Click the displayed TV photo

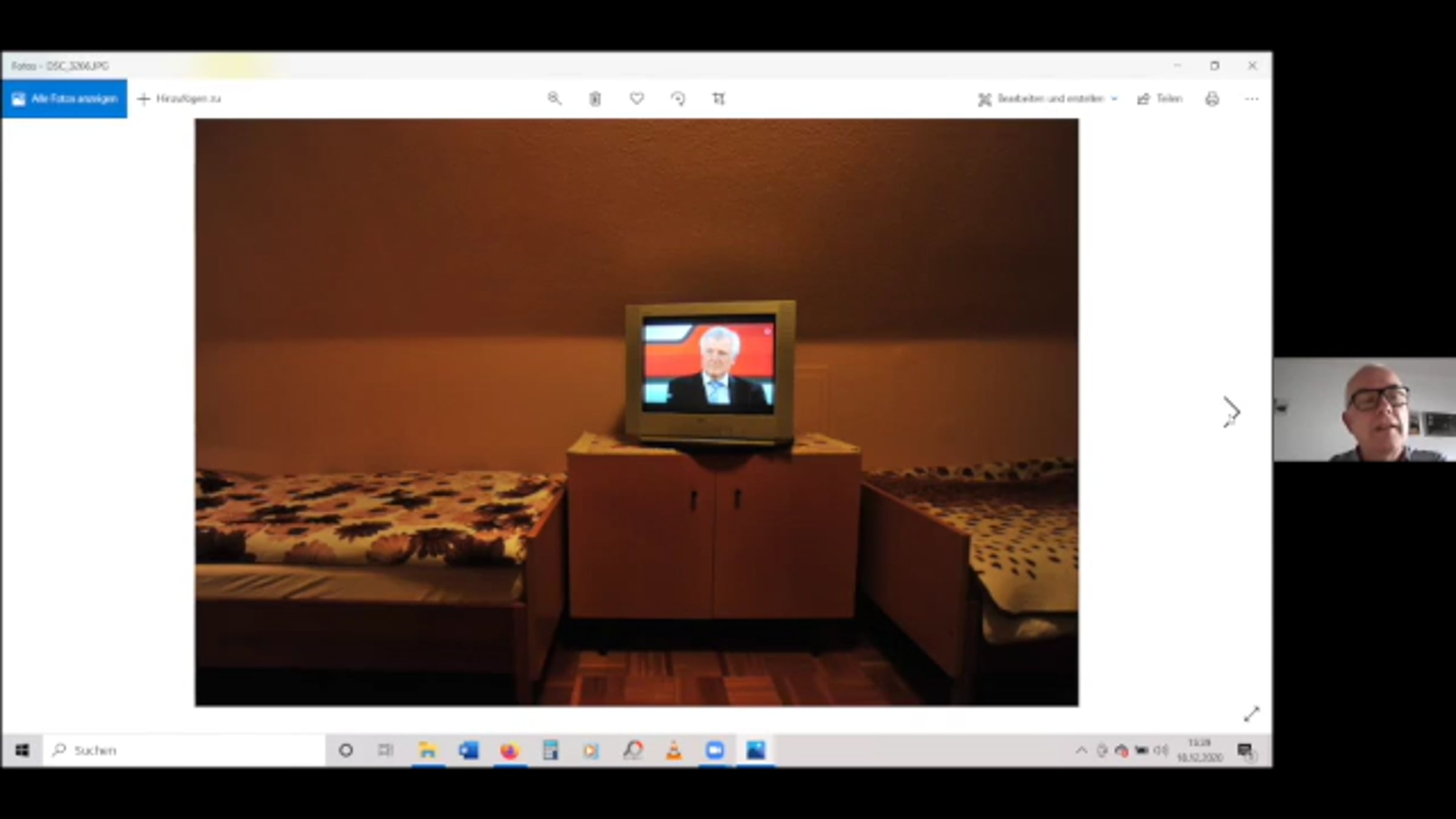[636, 413]
